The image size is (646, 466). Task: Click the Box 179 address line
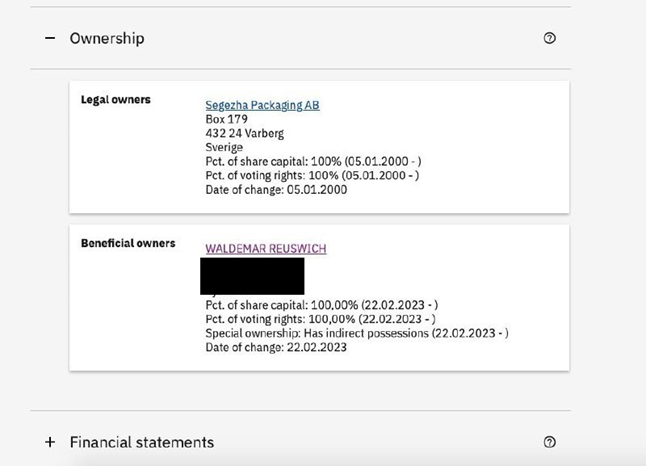pyautogui.click(x=226, y=119)
